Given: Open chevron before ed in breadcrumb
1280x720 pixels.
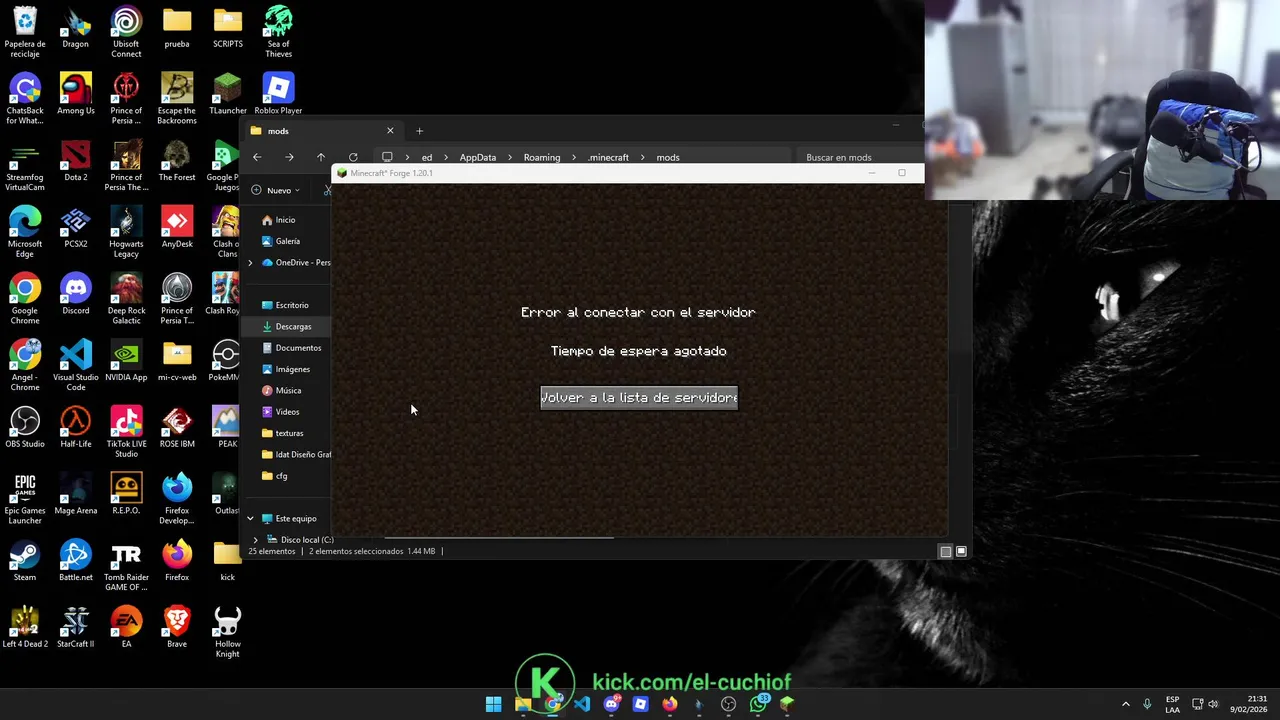Looking at the screenshot, I should click(x=407, y=158).
